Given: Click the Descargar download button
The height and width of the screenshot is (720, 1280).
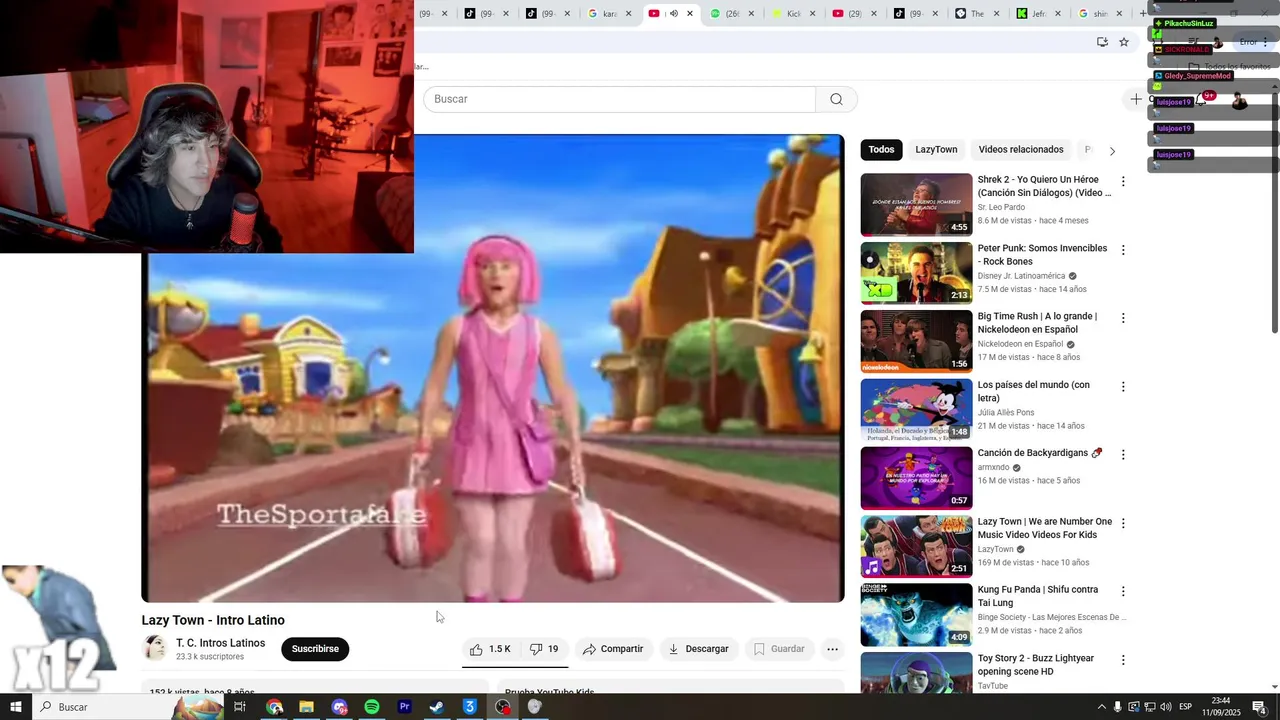Looking at the screenshot, I should click(x=698, y=649).
